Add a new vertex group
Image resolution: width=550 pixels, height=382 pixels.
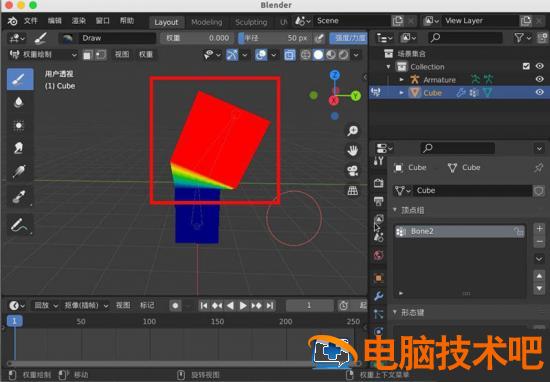point(539,229)
